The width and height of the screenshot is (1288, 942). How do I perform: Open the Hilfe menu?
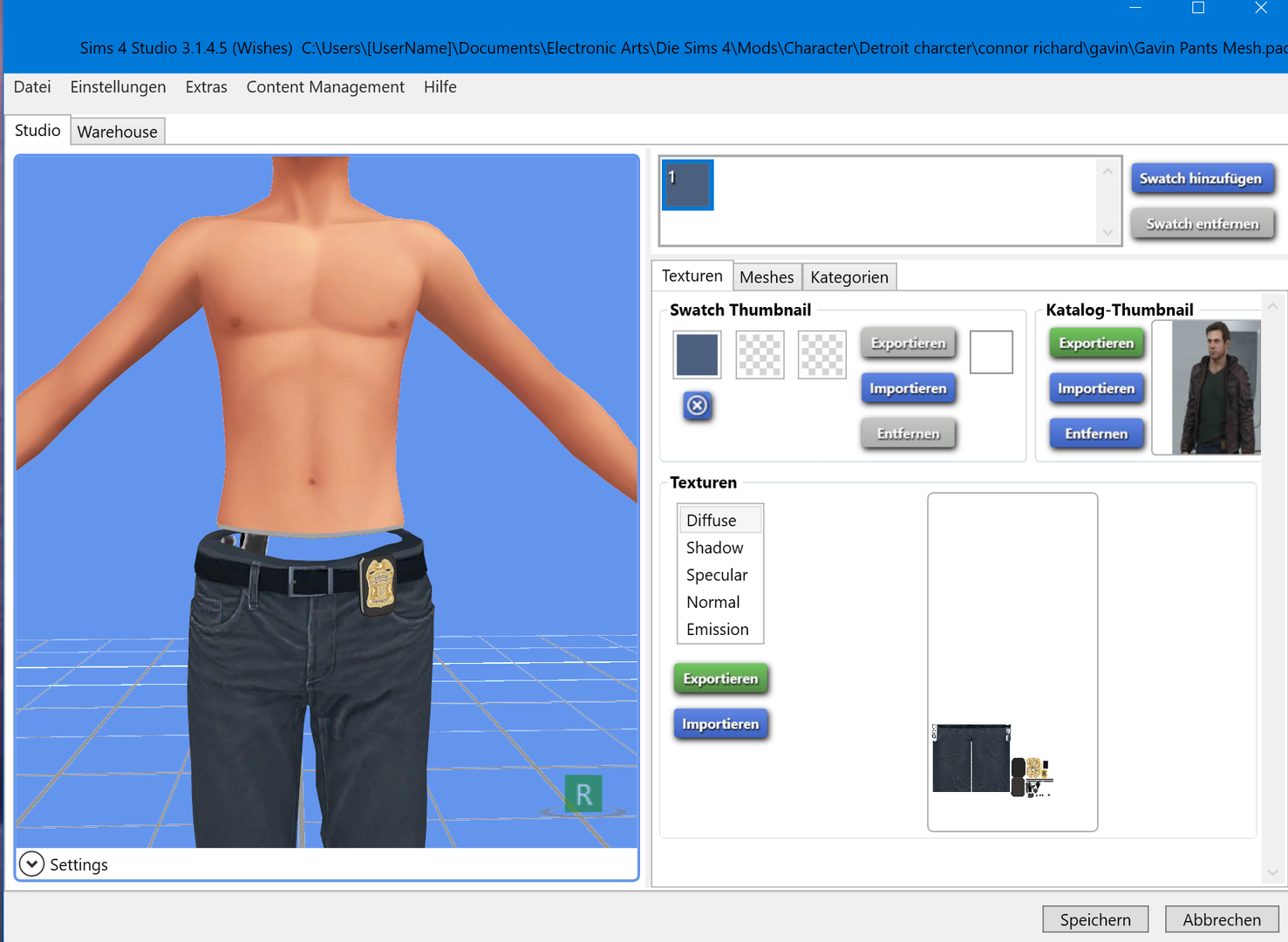coord(440,86)
